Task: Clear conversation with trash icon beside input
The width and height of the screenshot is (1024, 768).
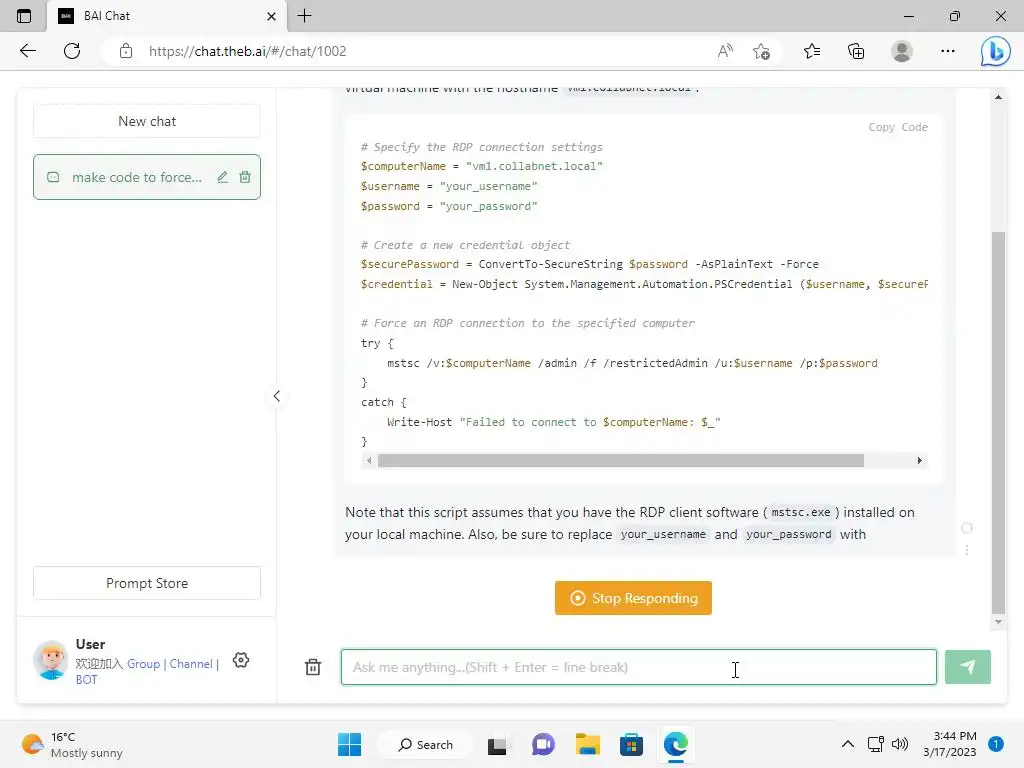Action: [313, 667]
